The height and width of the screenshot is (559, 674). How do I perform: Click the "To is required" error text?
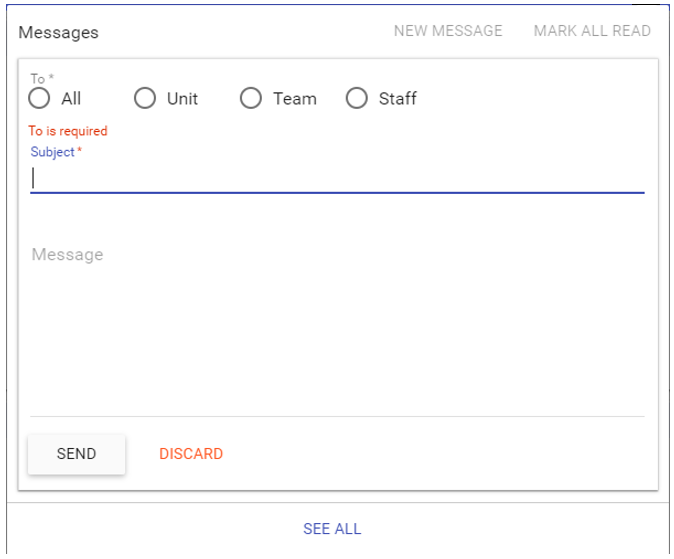(x=68, y=131)
